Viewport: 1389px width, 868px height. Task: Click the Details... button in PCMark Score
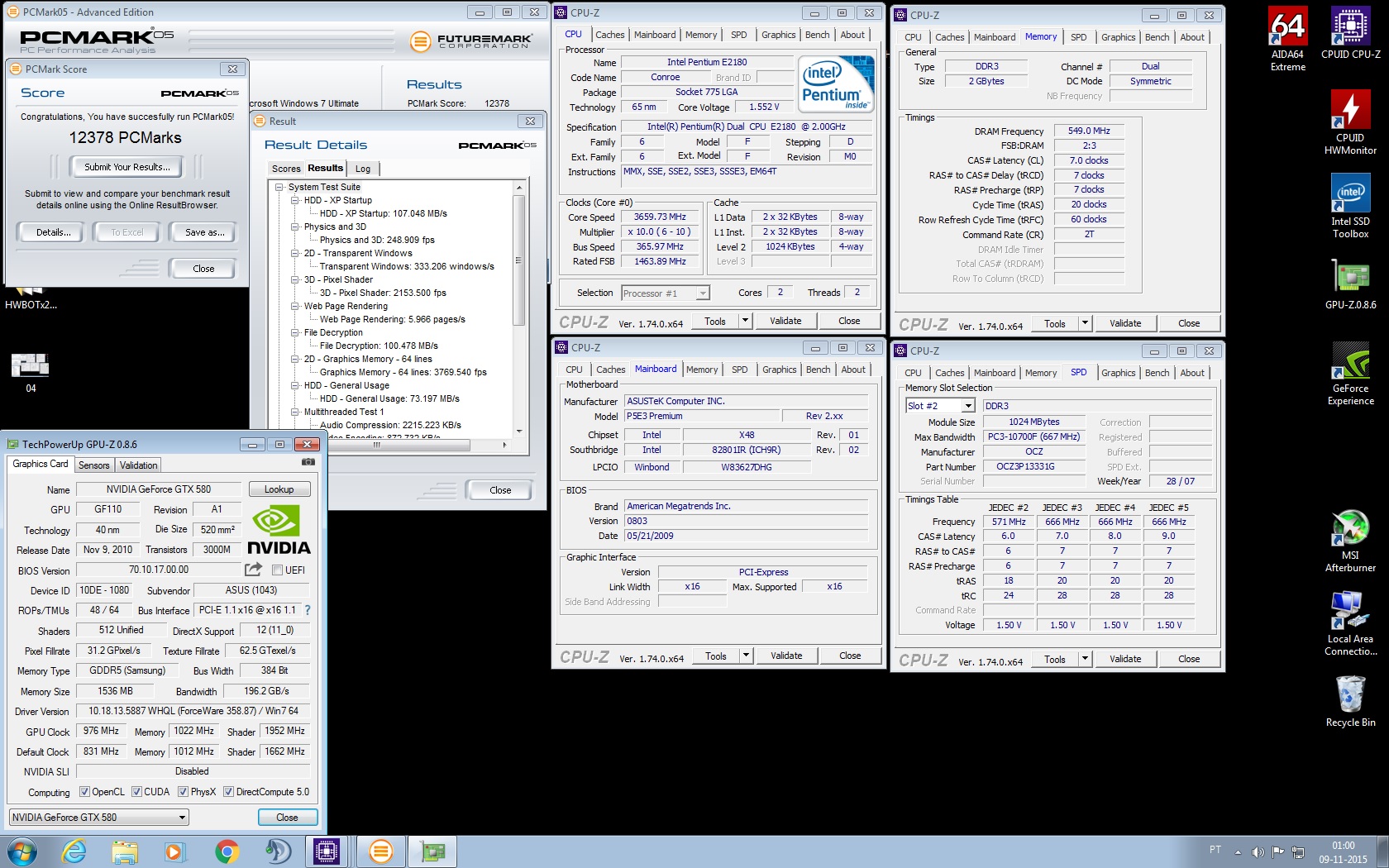pyautogui.click(x=53, y=232)
